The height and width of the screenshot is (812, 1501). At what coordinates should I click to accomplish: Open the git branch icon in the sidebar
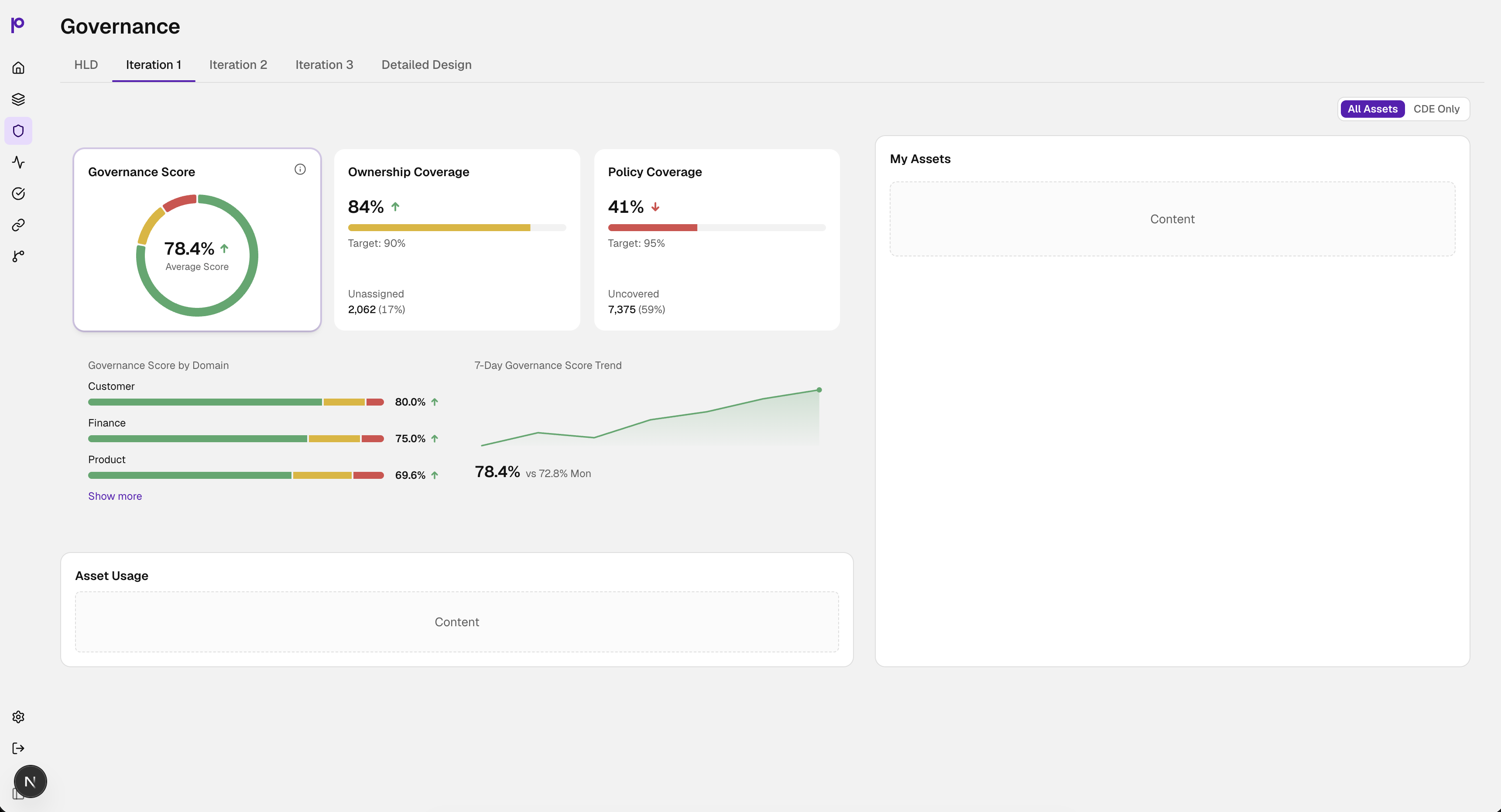[x=18, y=256]
